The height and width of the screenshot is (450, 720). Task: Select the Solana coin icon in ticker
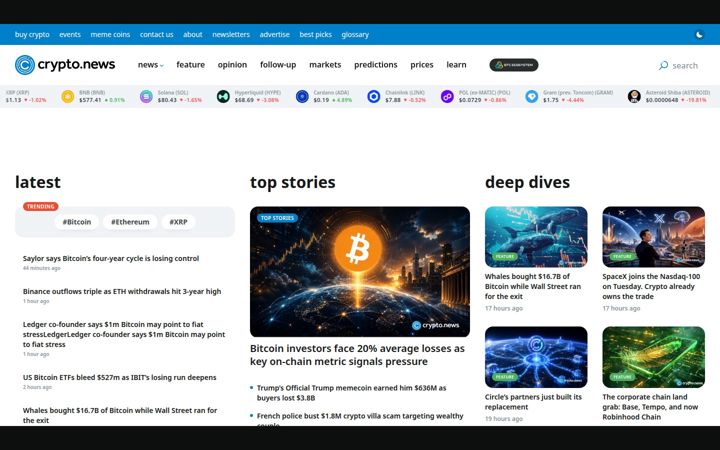click(x=146, y=96)
